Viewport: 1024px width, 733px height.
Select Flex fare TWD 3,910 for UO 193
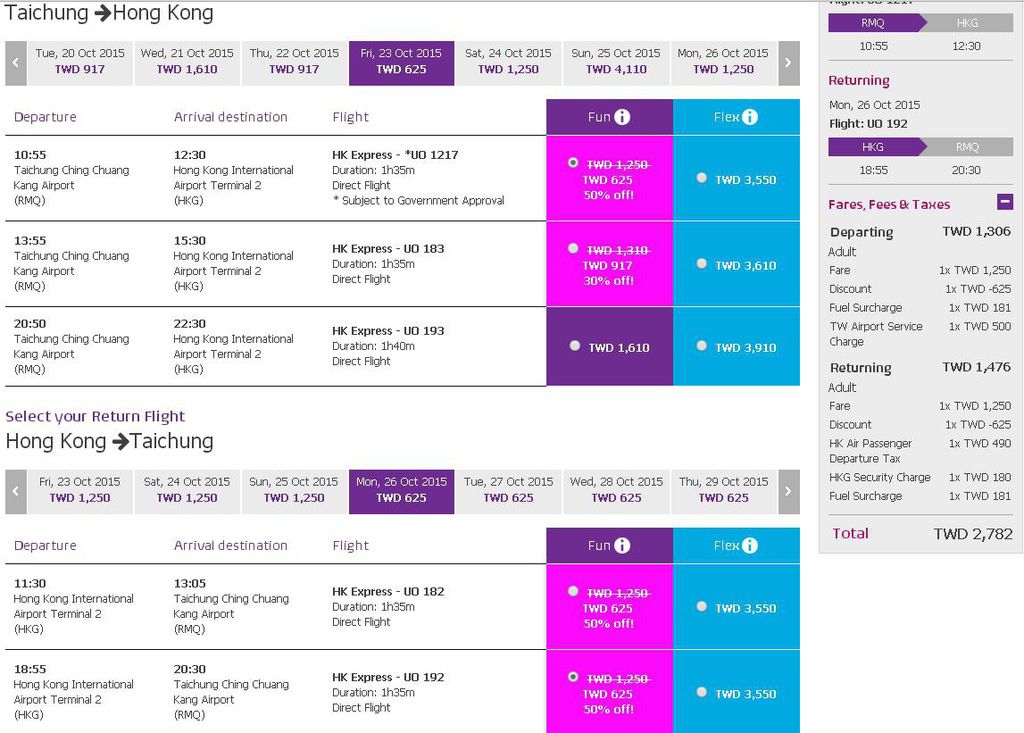click(x=702, y=346)
